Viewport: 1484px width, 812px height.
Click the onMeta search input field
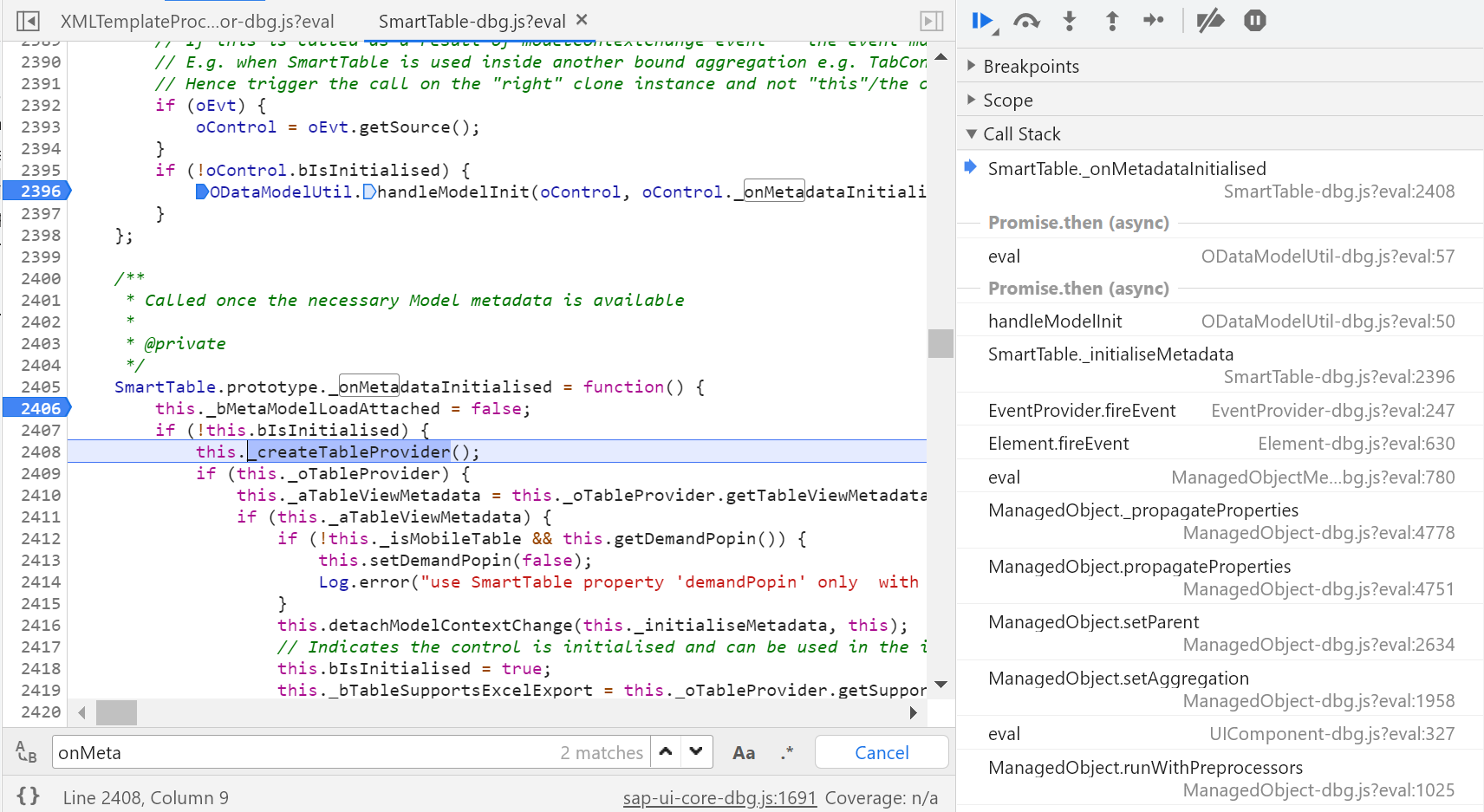pyautogui.click(x=303, y=752)
